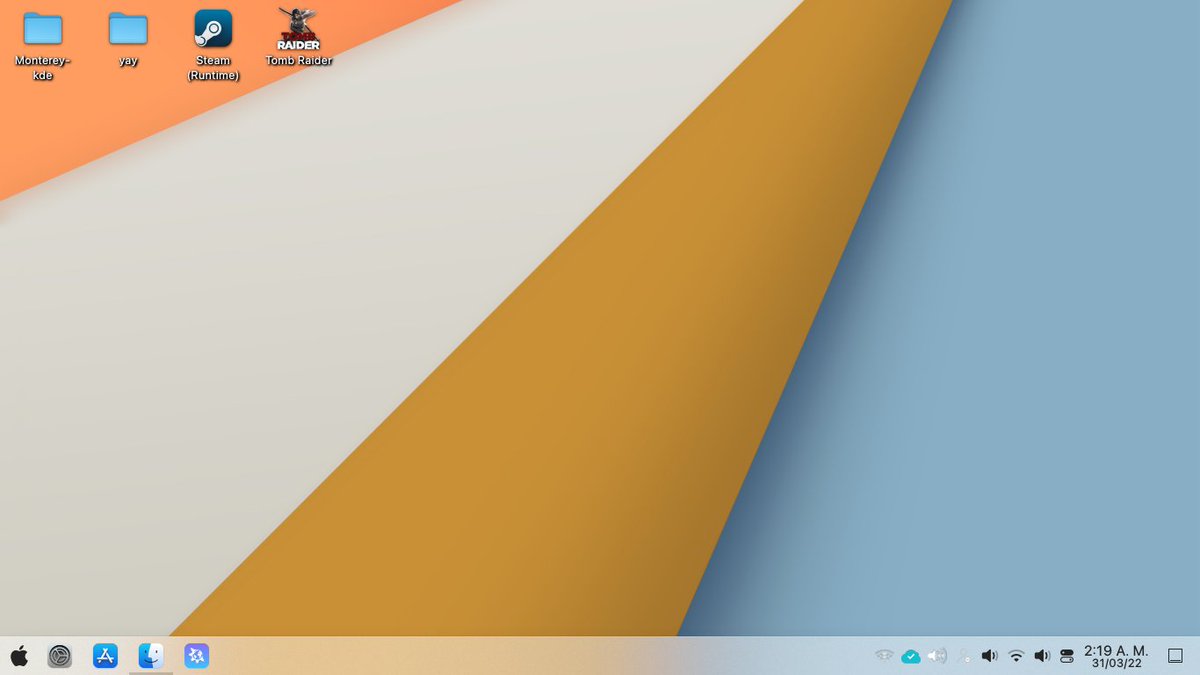1200x675 pixels.
Task: Select the Tomb Raider desktop shortcut
Action: (298, 38)
